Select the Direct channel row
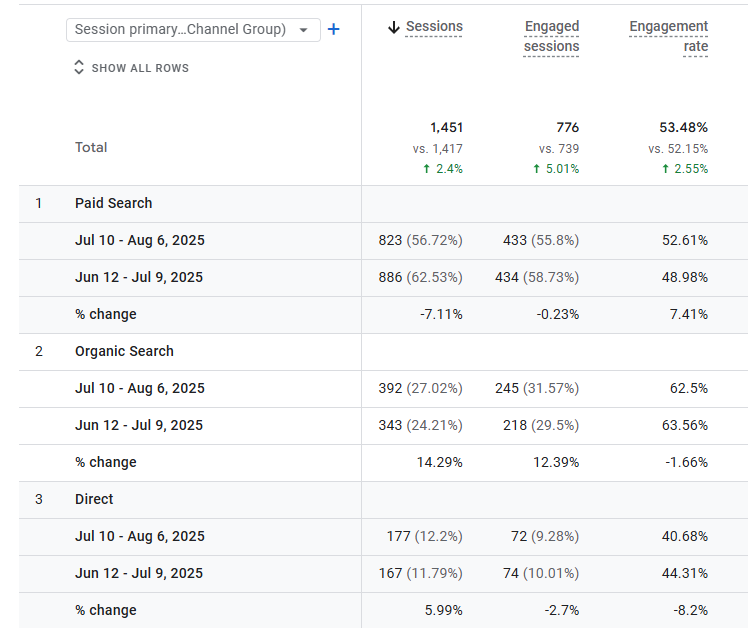This screenshot has height=628, width=748. 94,499
